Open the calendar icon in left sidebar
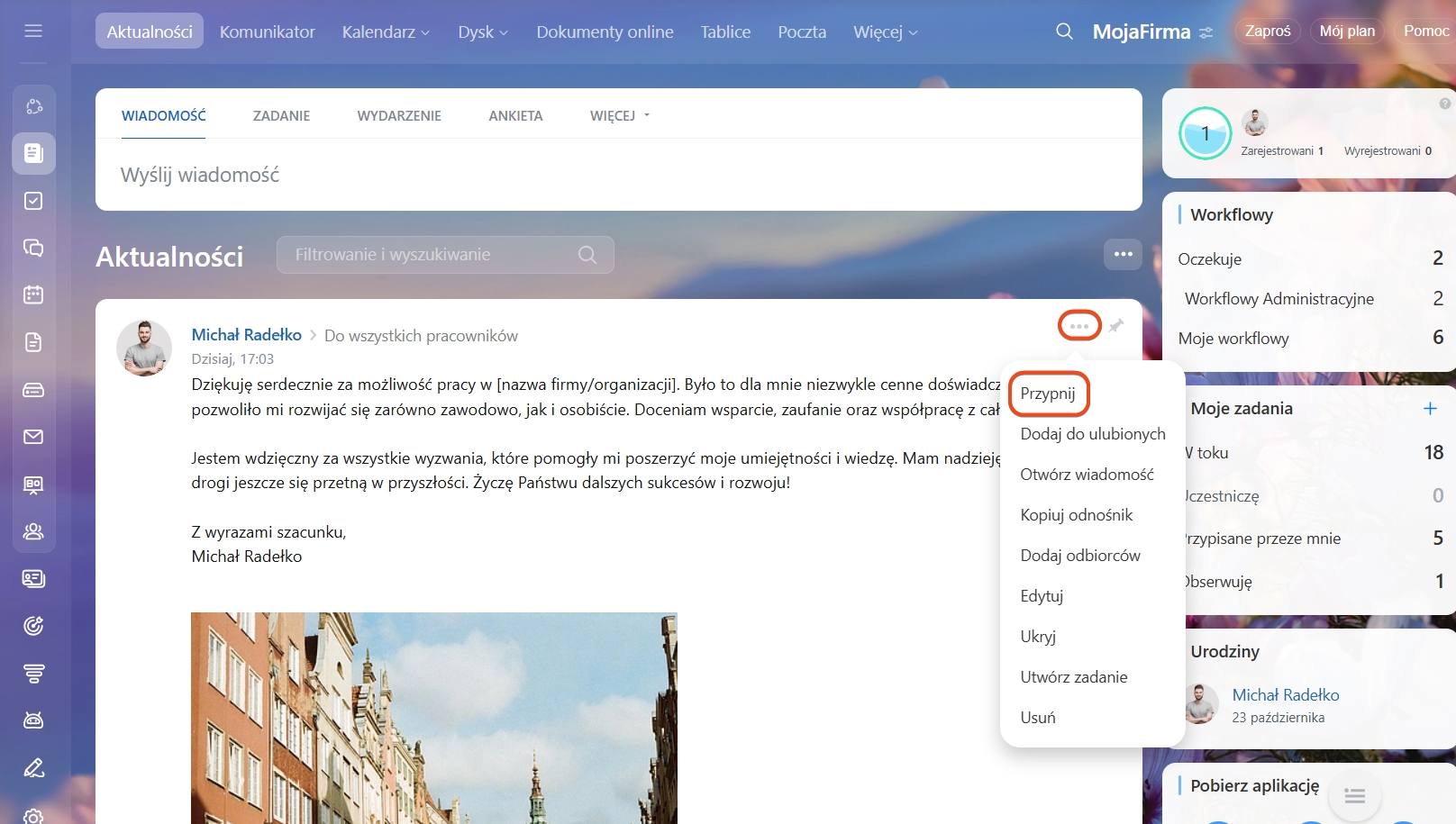 tap(33, 294)
